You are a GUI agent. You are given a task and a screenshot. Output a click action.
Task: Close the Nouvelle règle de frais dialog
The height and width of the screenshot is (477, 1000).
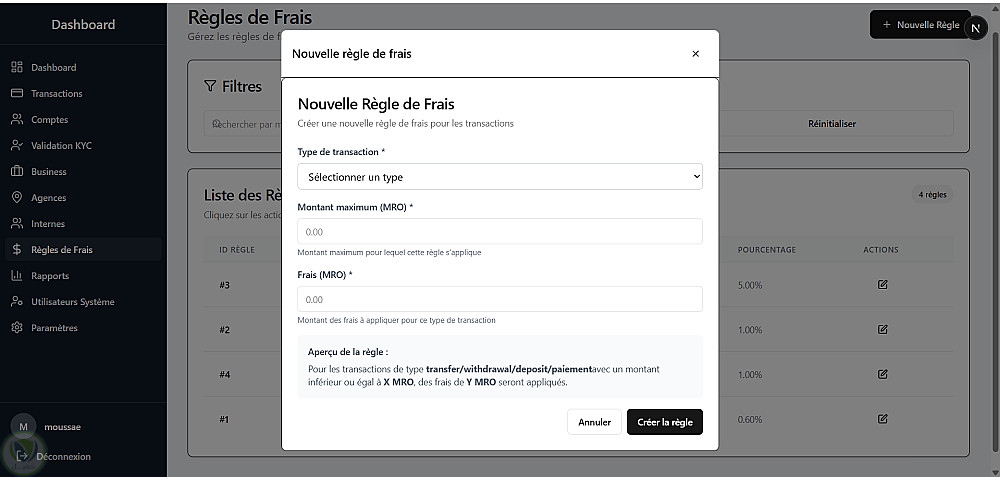click(x=696, y=54)
